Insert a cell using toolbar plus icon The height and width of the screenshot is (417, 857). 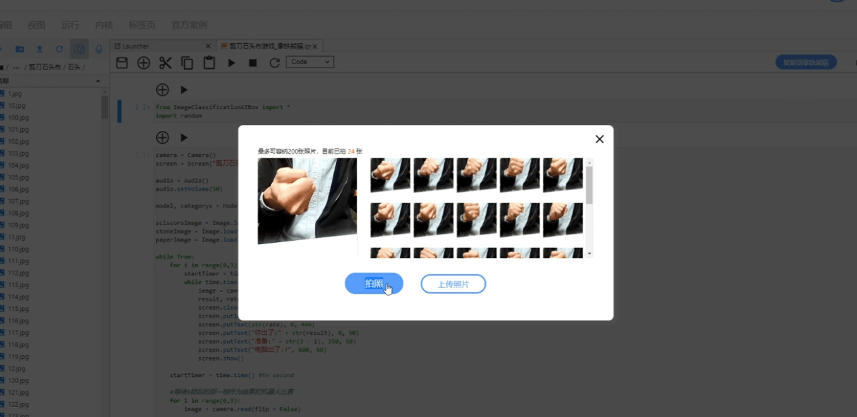[143, 63]
